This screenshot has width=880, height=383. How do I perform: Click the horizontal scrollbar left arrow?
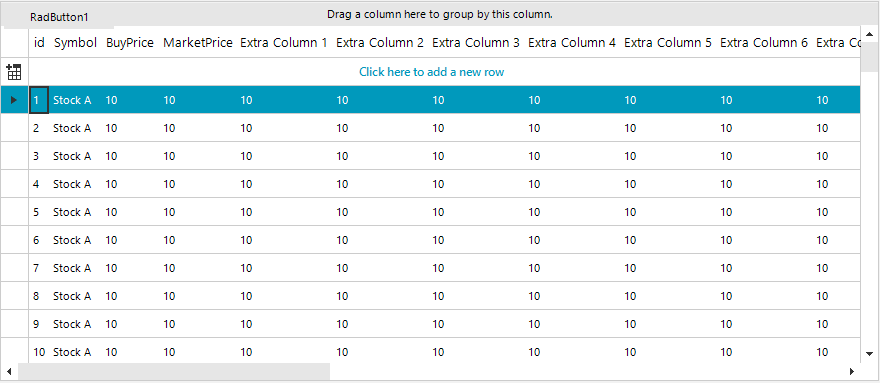coord(9,371)
